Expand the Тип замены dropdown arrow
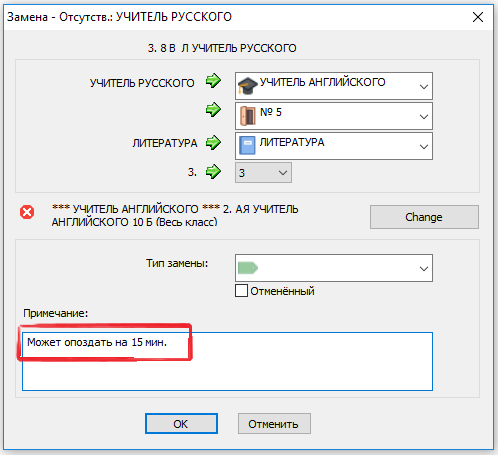498x455 pixels. pos(424,268)
